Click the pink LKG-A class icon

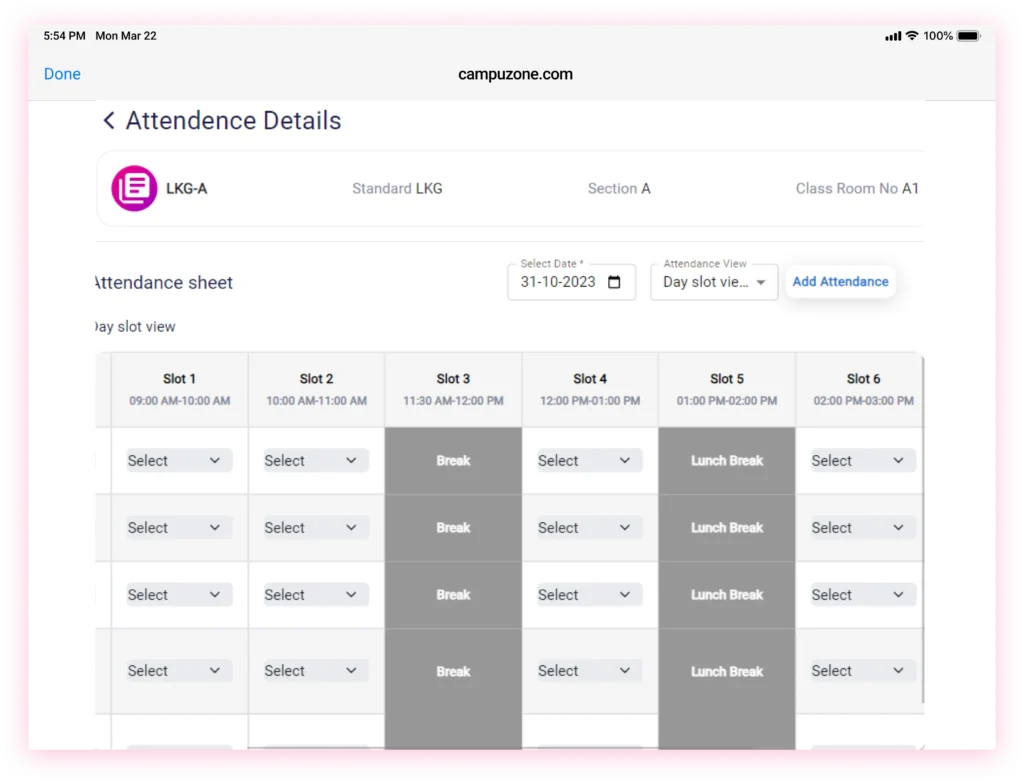(134, 188)
